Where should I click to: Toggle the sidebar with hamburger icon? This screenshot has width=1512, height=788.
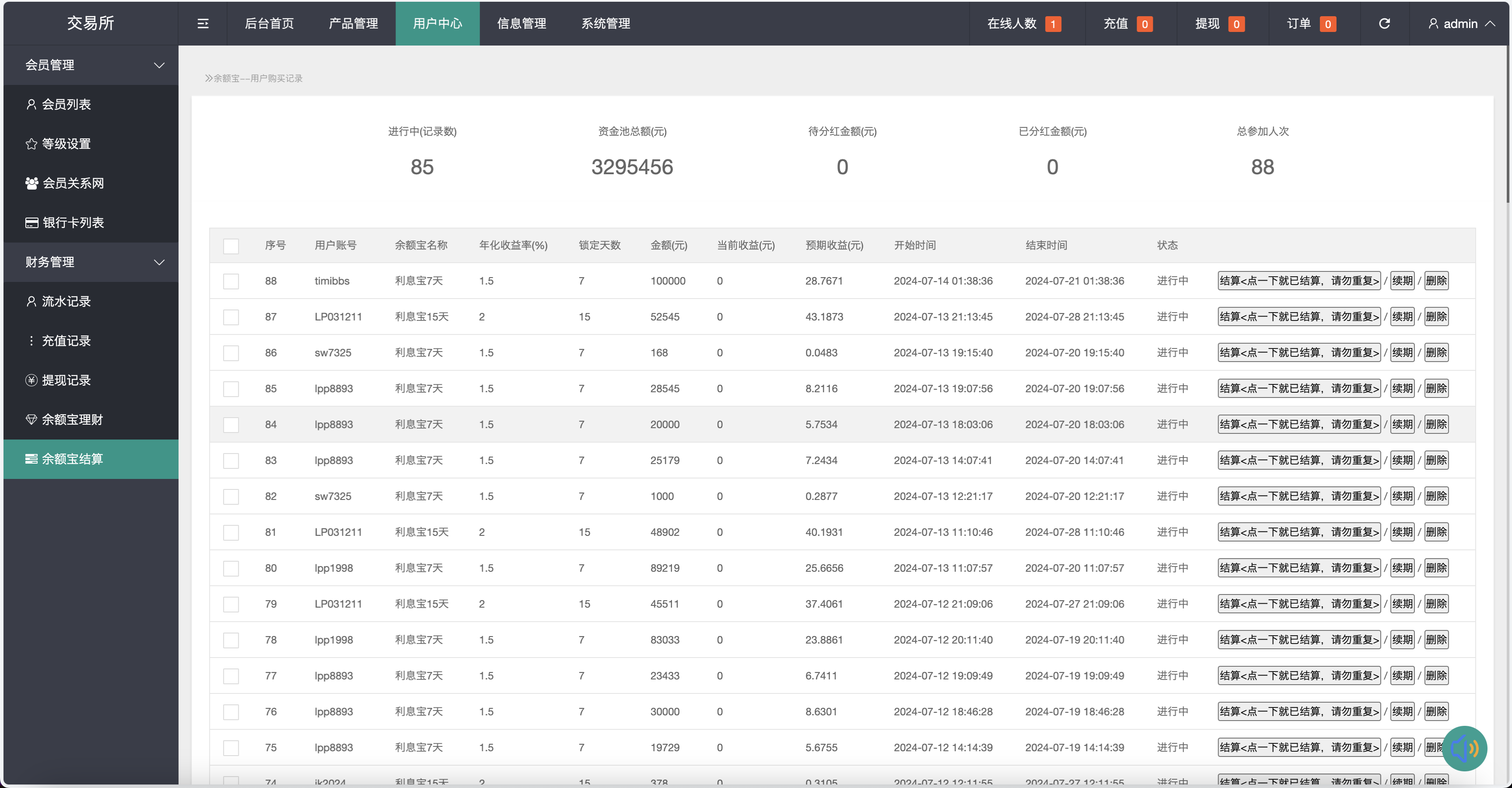click(203, 24)
